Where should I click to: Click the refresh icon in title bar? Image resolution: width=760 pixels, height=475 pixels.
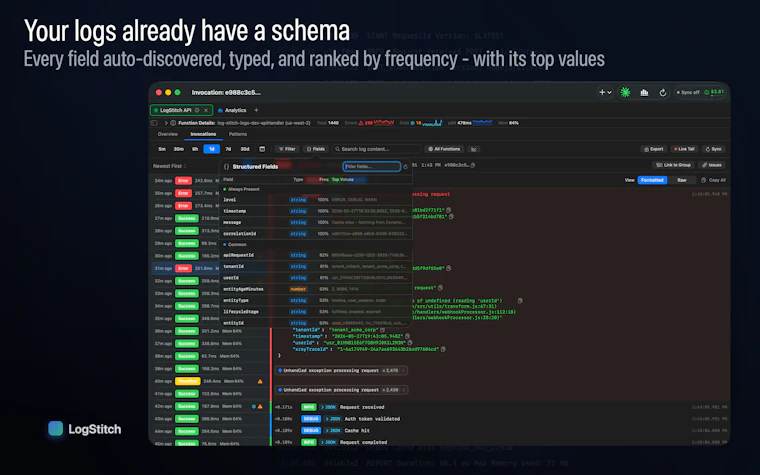pyautogui.click(x=663, y=92)
